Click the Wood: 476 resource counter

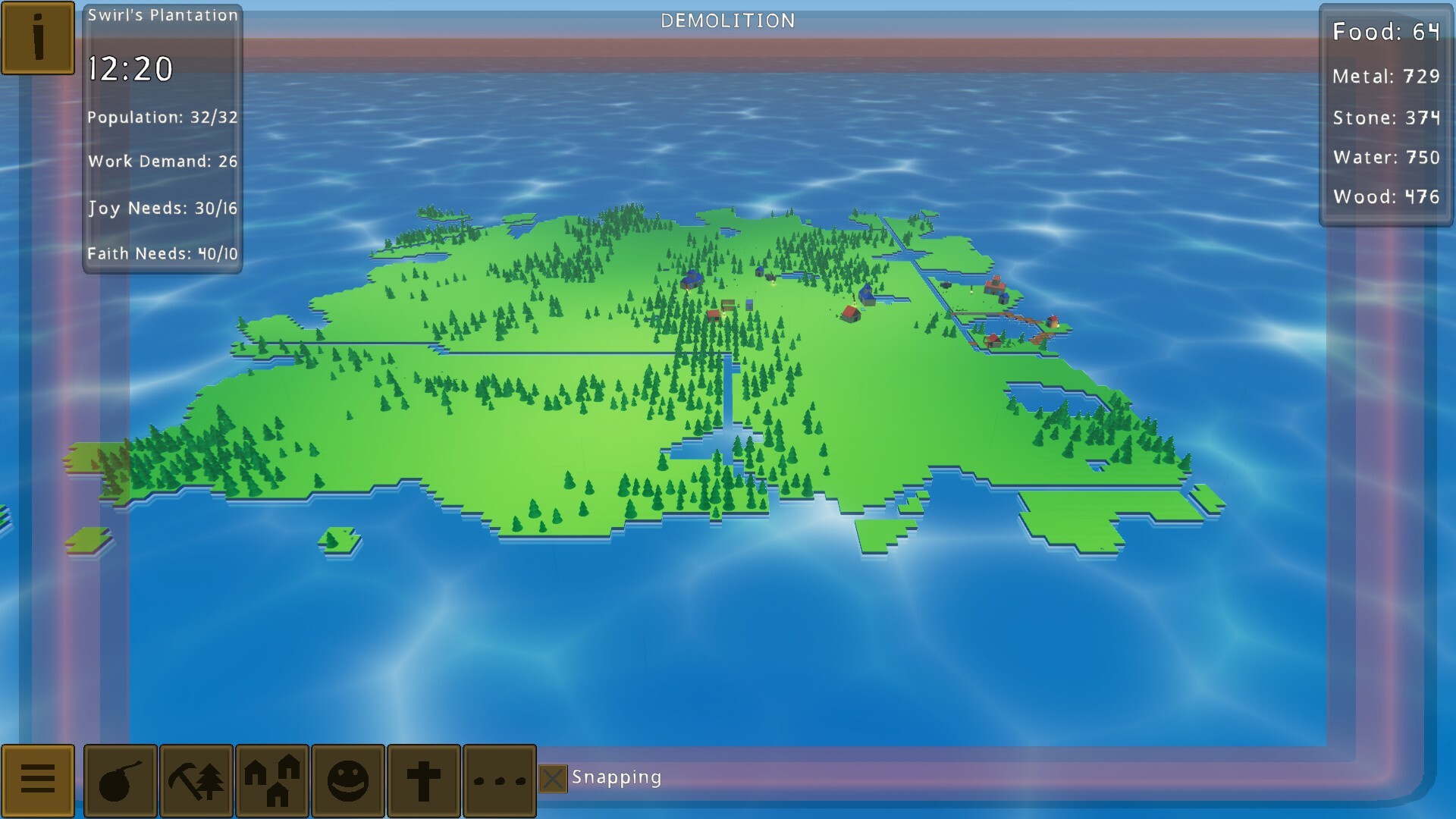[x=1388, y=196]
